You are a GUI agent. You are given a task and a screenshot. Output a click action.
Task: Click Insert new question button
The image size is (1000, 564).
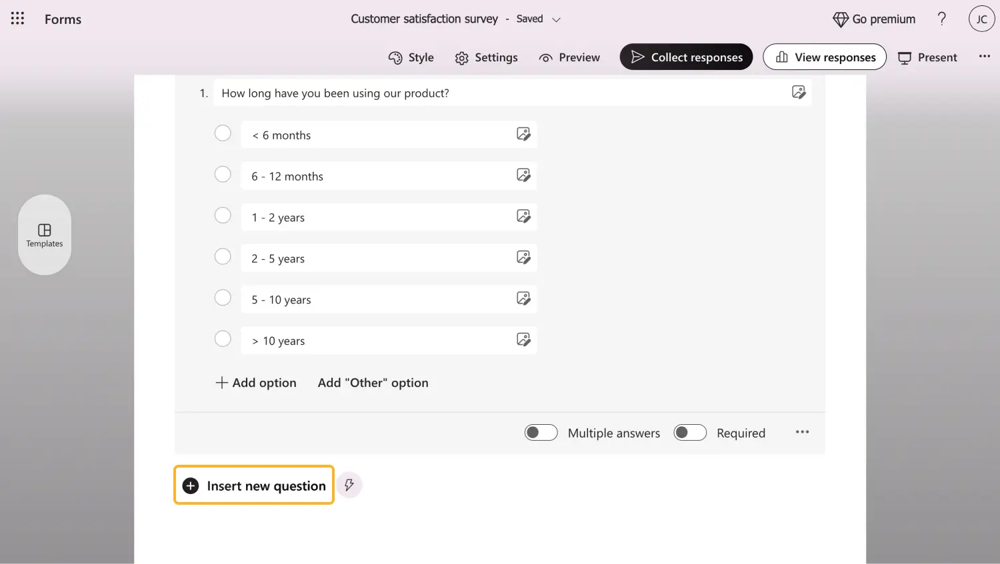[254, 485]
